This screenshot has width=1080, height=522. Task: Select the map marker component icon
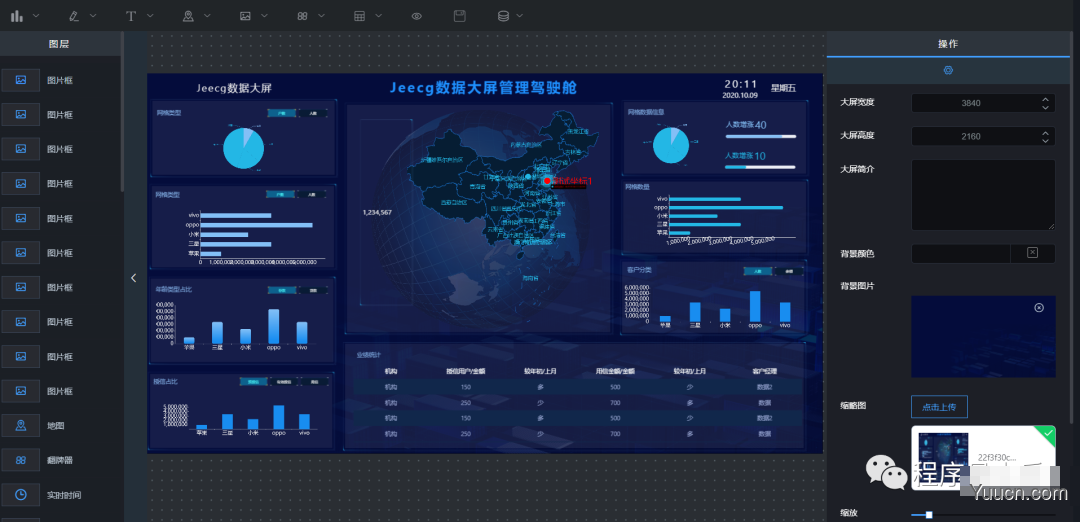188,15
